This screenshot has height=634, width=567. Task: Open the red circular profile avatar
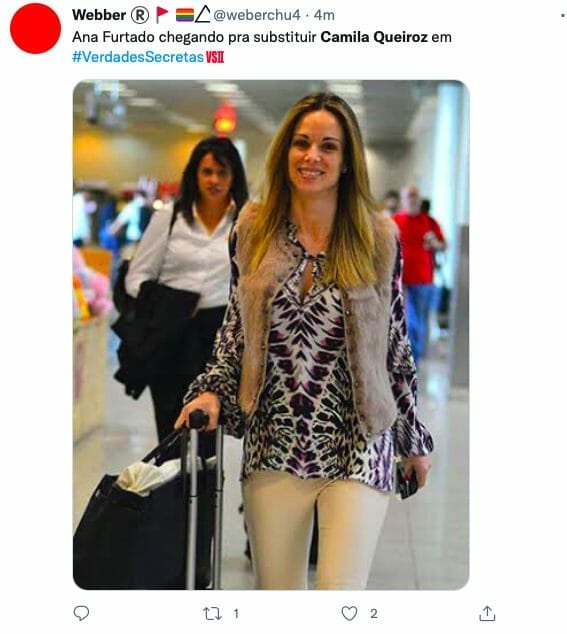coord(36,28)
